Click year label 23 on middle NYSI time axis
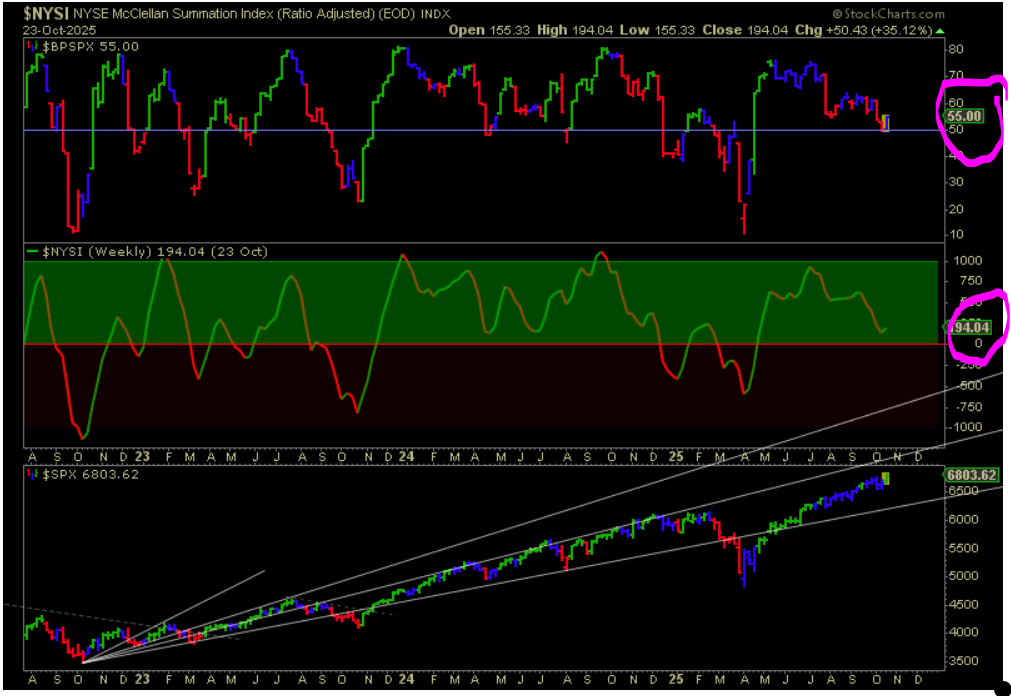1011x696 pixels. pyautogui.click(x=142, y=457)
